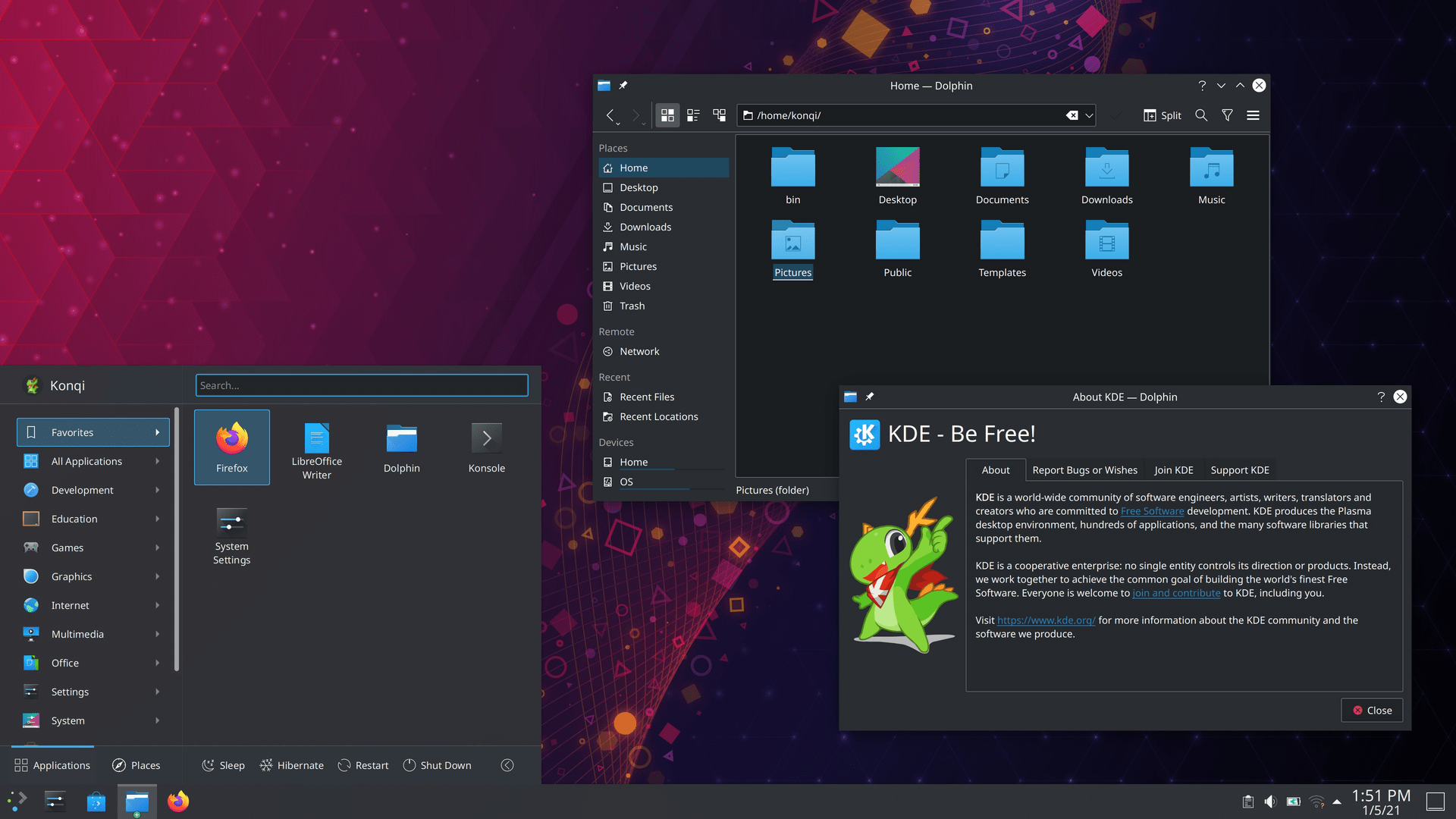1456x819 pixels.
Task: Open the volume icon in system tray
Action: click(x=1270, y=802)
